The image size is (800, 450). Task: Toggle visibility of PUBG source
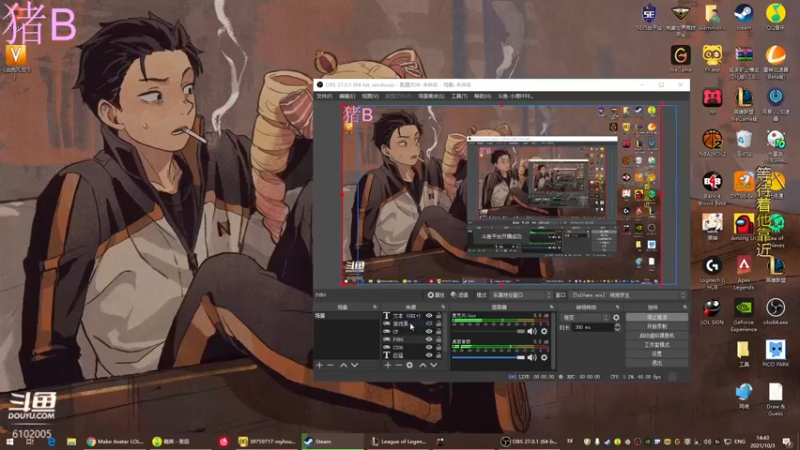[429, 339]
